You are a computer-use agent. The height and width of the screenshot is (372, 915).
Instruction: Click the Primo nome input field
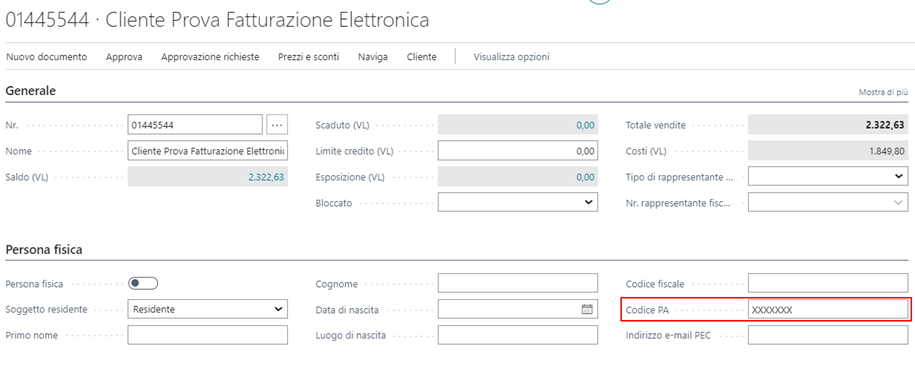tap(208, 335)
